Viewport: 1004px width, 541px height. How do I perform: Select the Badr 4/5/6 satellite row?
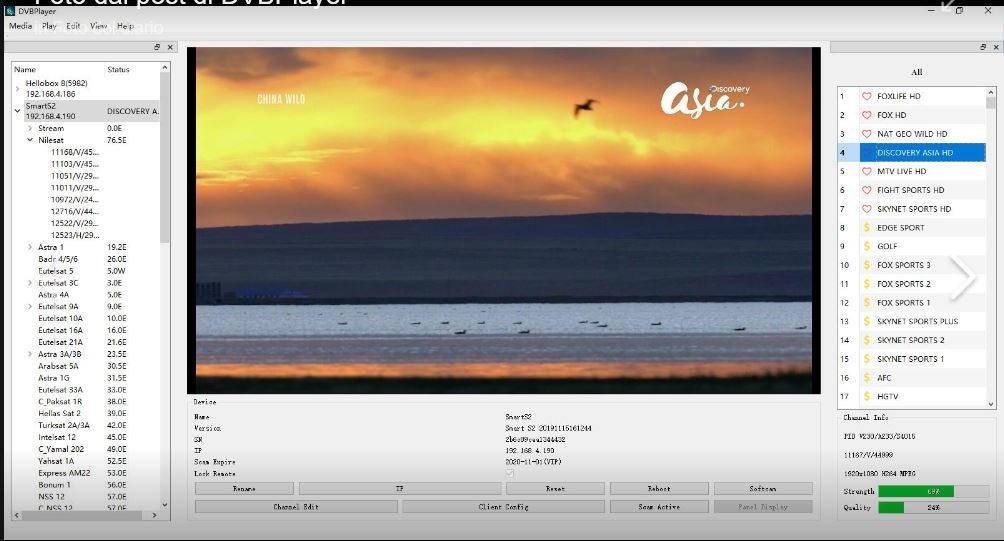(58, 259)
